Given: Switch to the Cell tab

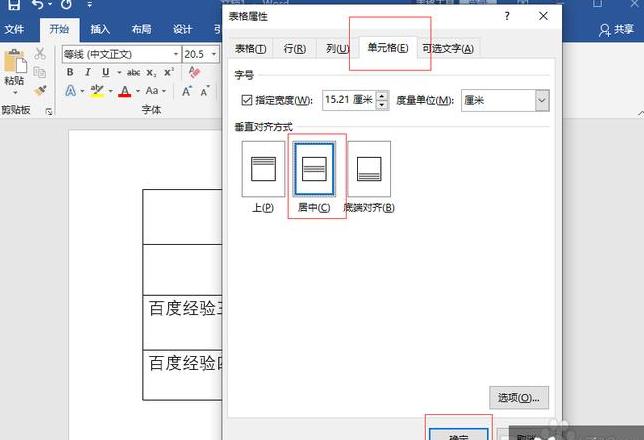Looking at the screenshot, I should (x=388, y=48).
